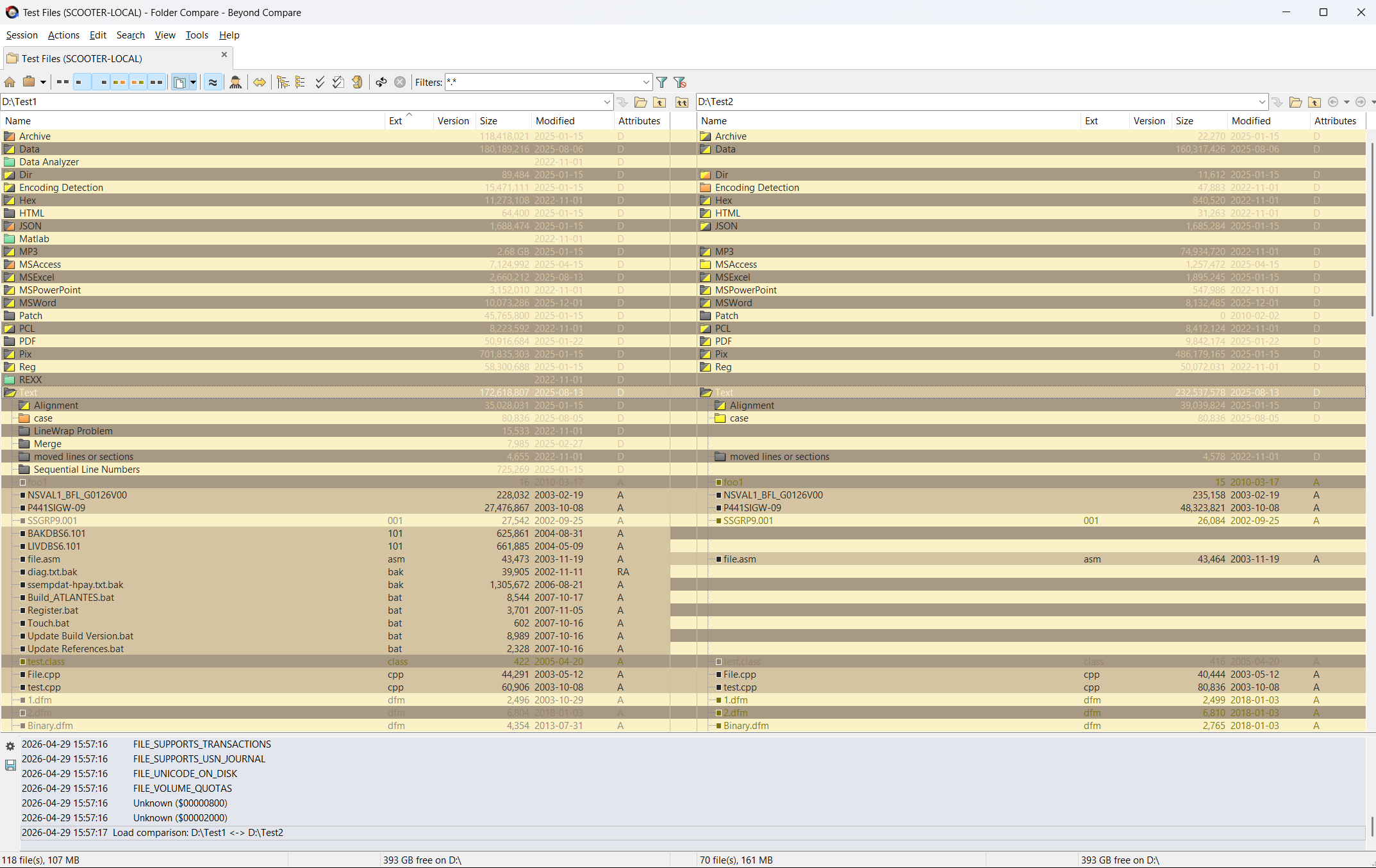
Task: Open the Rules referee icon
Action: click(236, 82)
